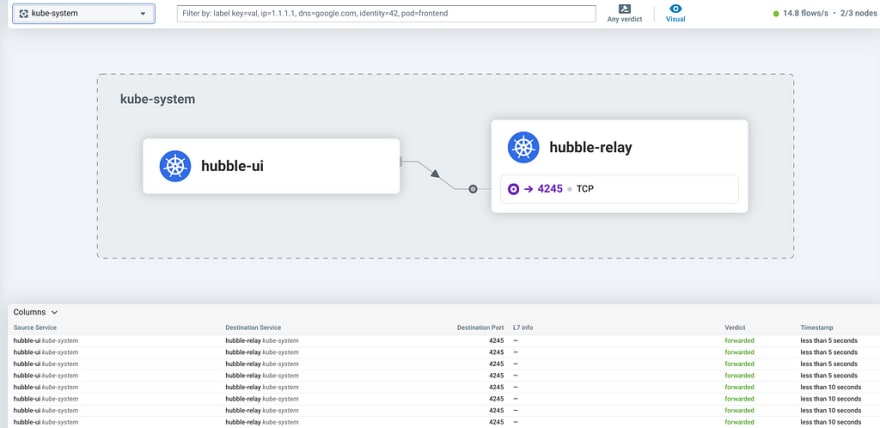Click the 14.8 flows/s status text
Screen dimensions: 880x428
[805, 13]
